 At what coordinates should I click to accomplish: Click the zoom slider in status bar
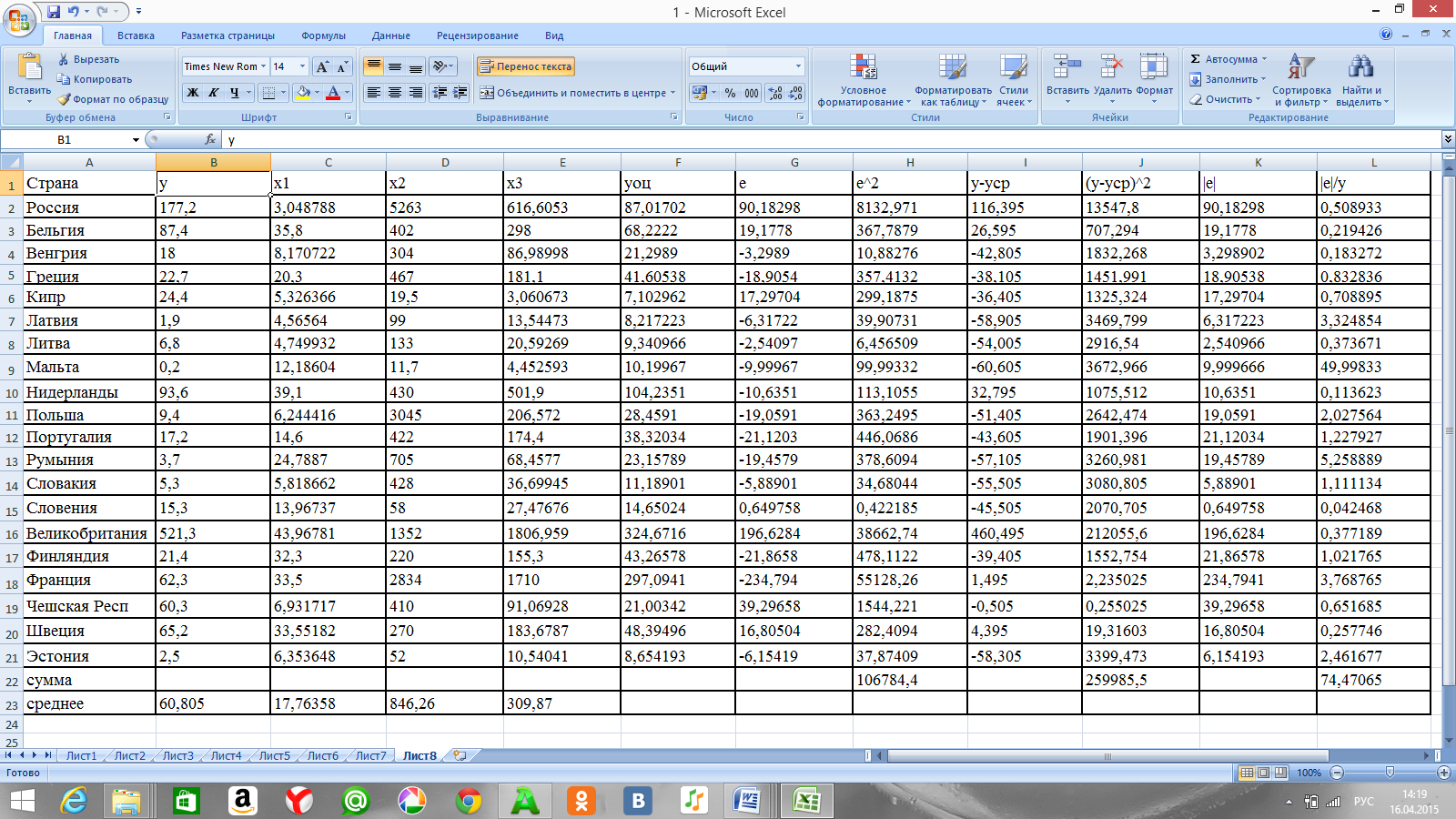[x=1390, y=773]
